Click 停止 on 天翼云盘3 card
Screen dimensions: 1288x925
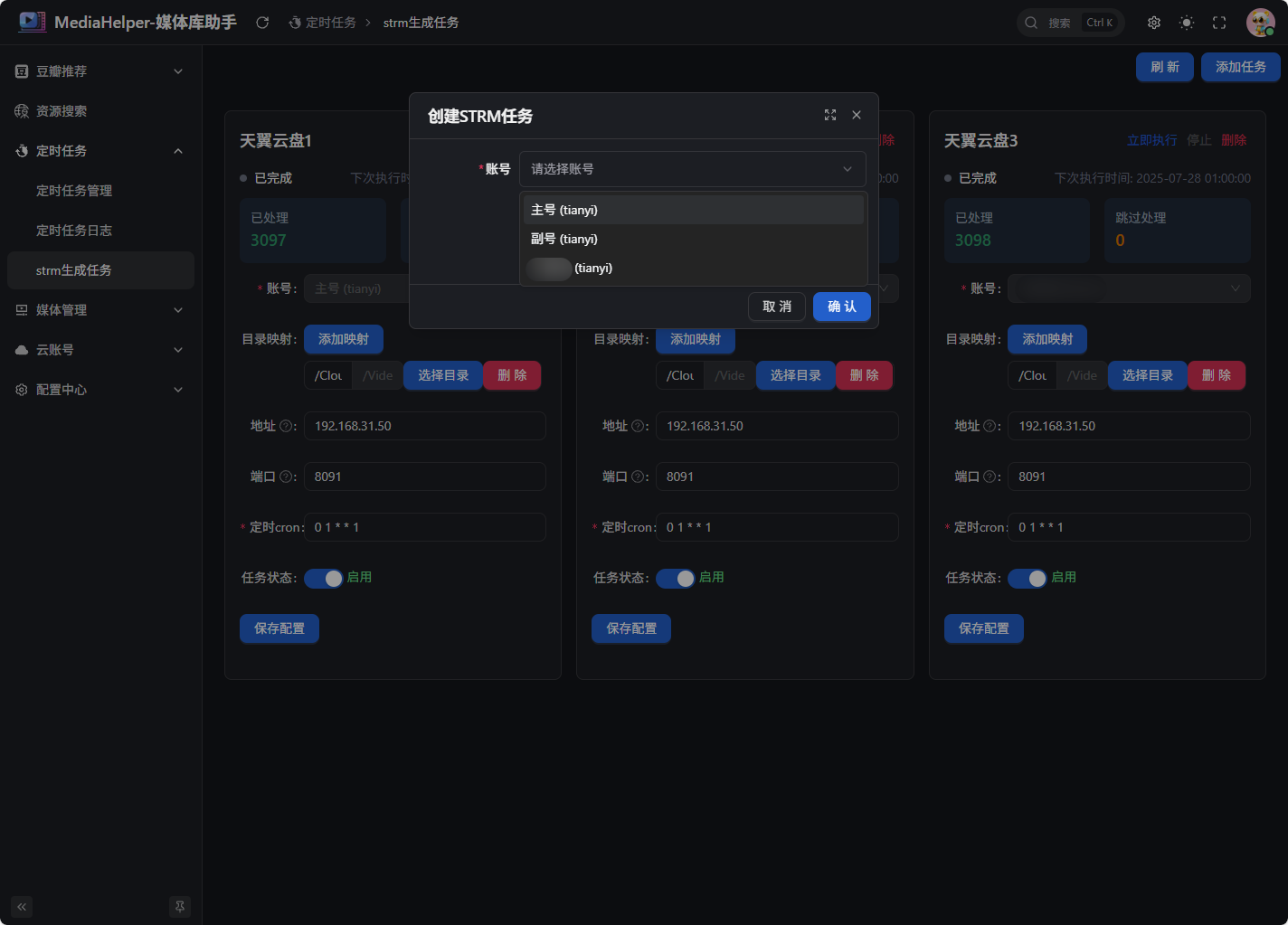point(1199,140)
